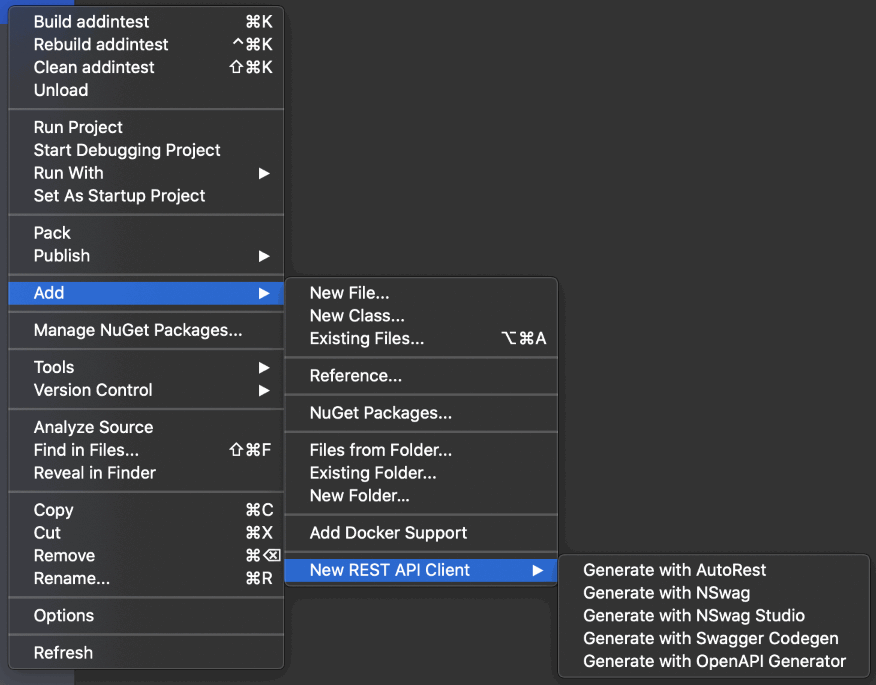
Task: Select New Class… in Add submenu
Action: coord(421,316)
